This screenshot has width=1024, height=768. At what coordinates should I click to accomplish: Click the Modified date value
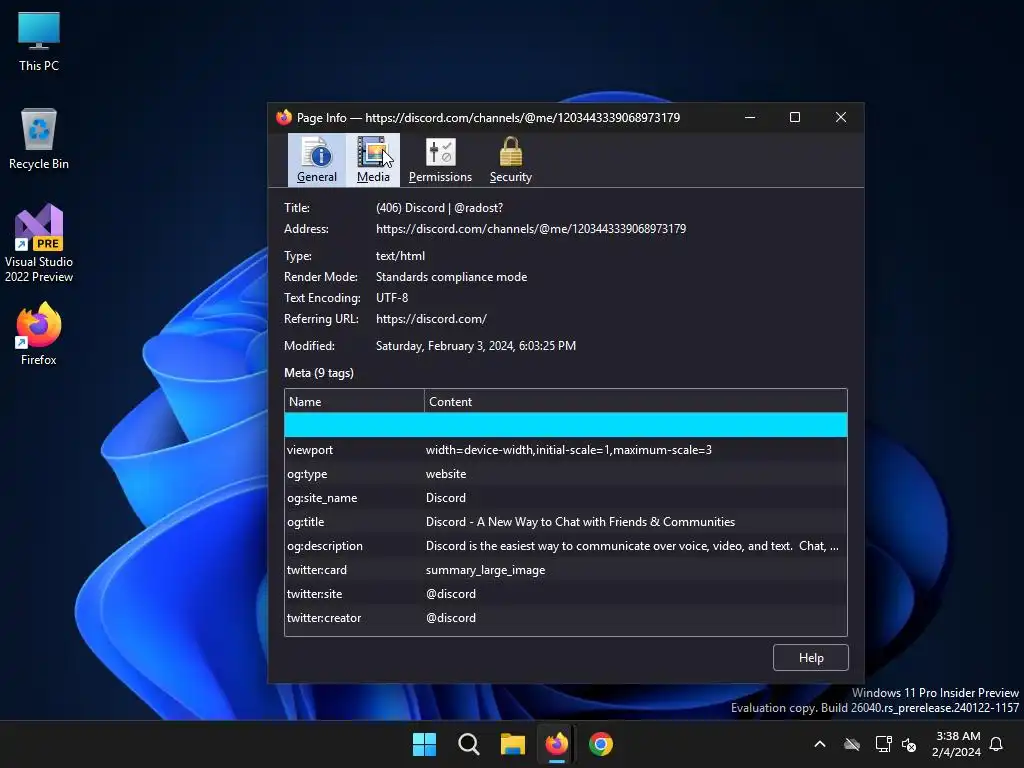coord(475,346)
